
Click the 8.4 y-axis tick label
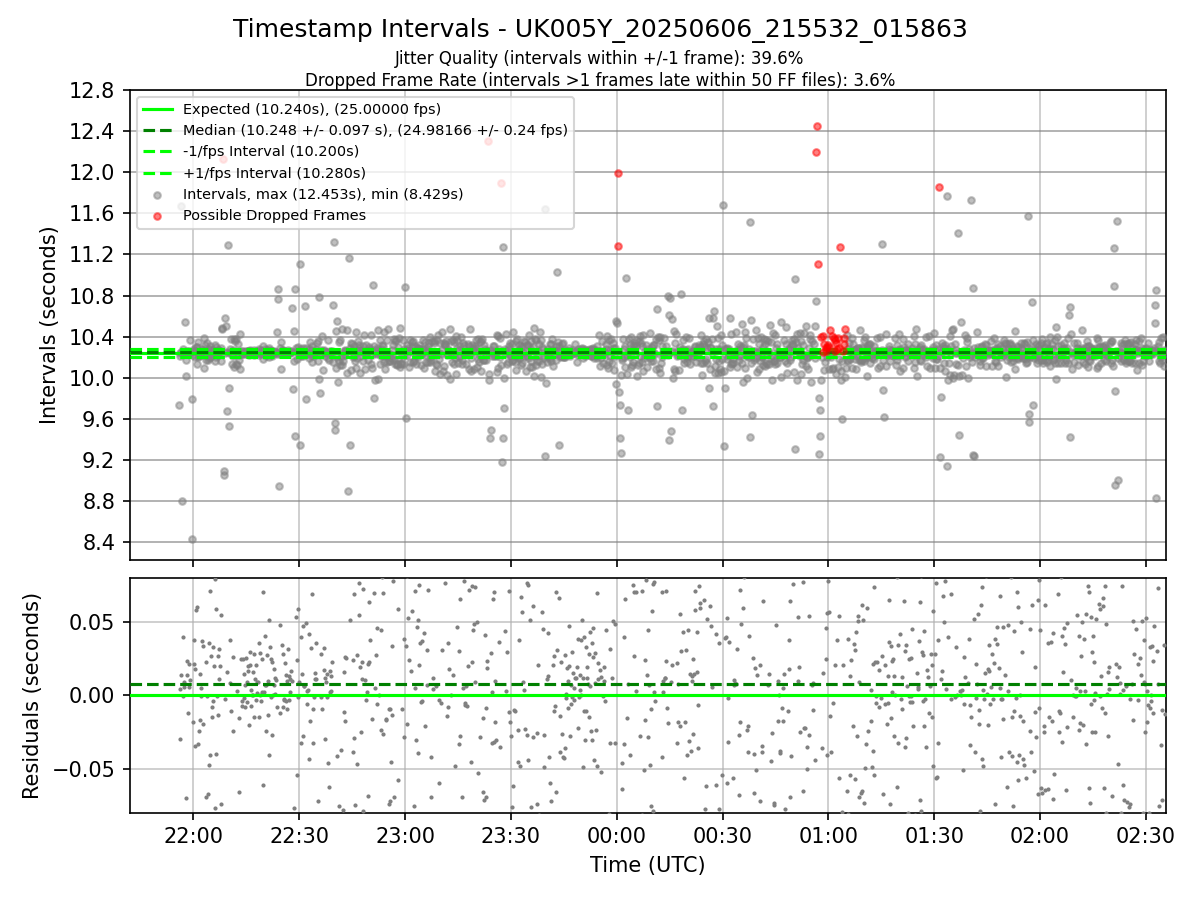(98, 543)
